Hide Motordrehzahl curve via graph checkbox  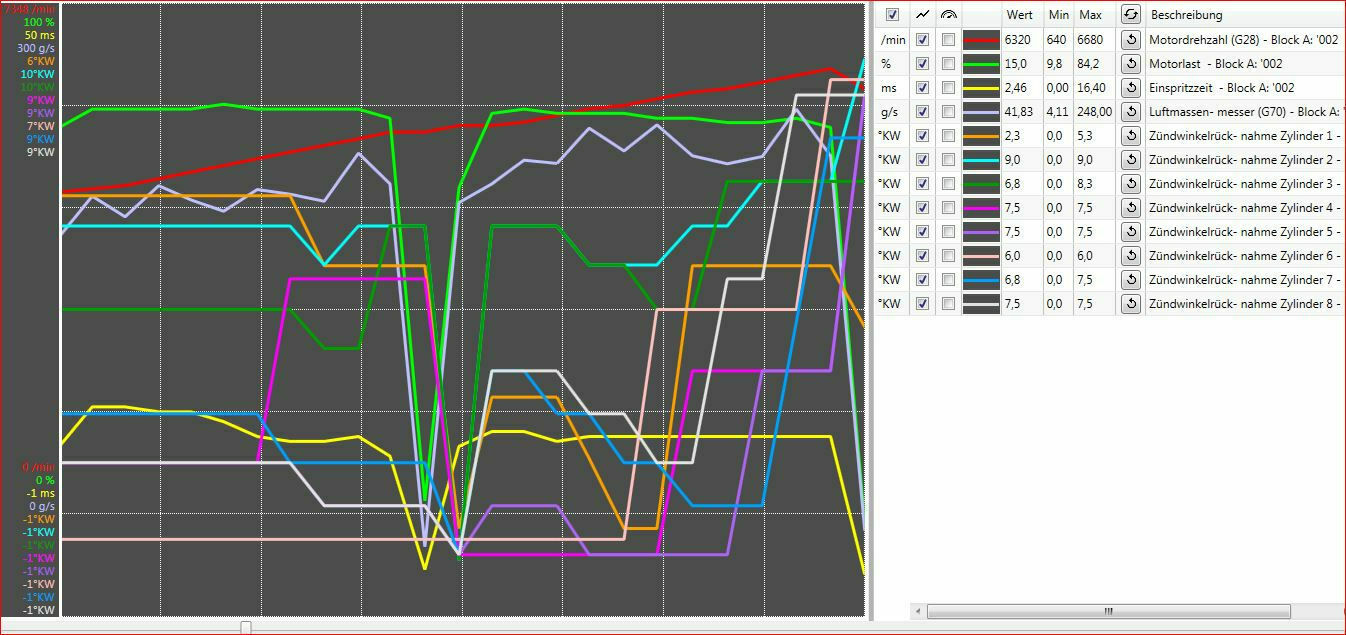click(922, 40)
